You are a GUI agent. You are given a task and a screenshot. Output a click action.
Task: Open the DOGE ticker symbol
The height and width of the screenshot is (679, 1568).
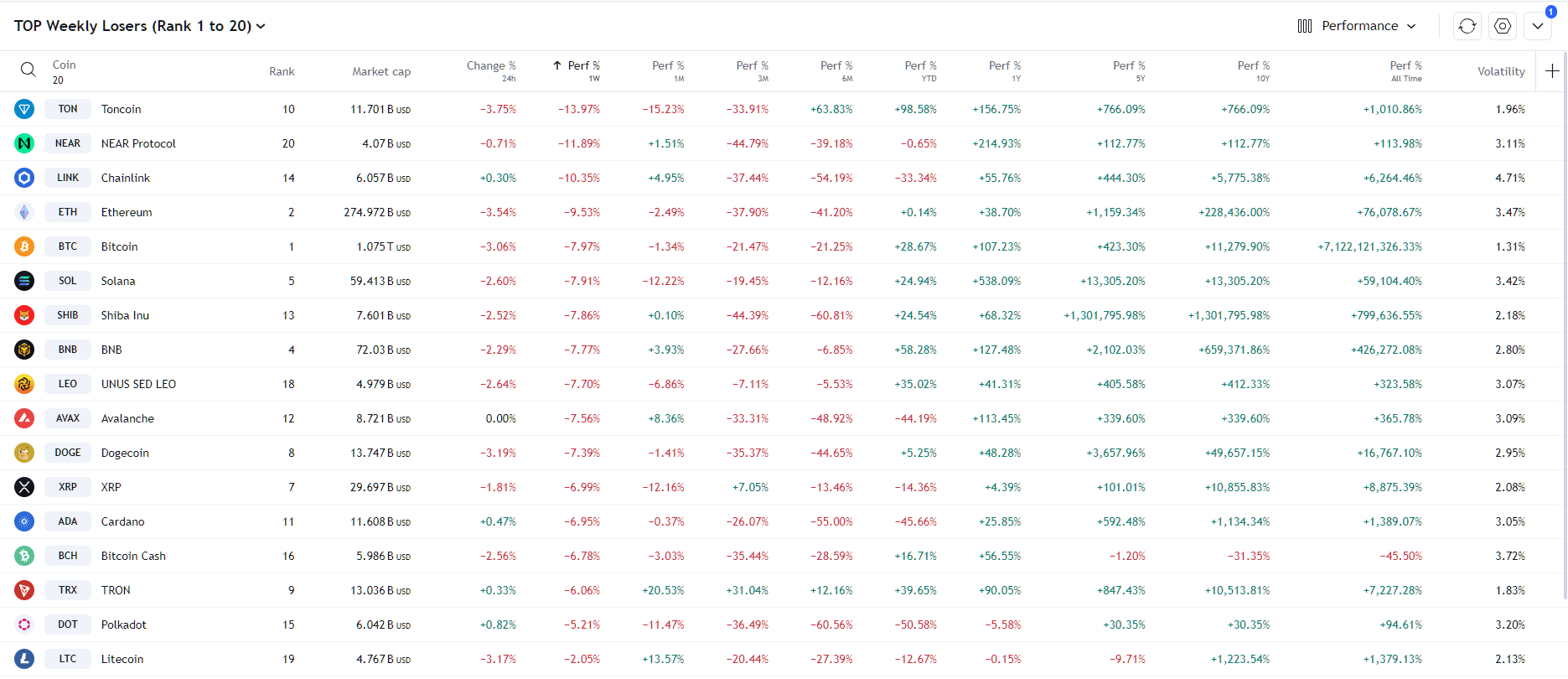(68, 453)
